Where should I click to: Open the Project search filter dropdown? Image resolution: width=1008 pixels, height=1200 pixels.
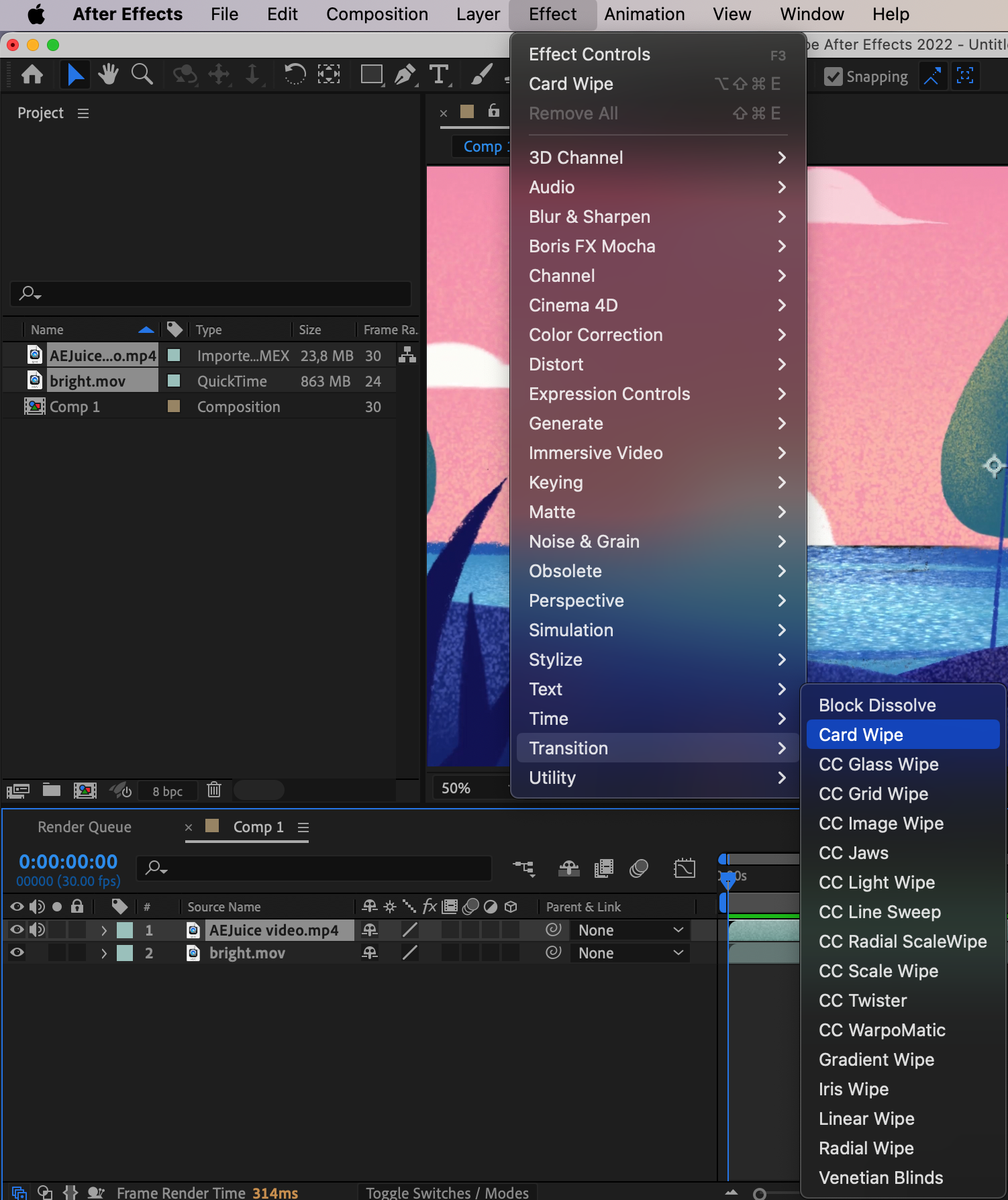tap(30, 293)
